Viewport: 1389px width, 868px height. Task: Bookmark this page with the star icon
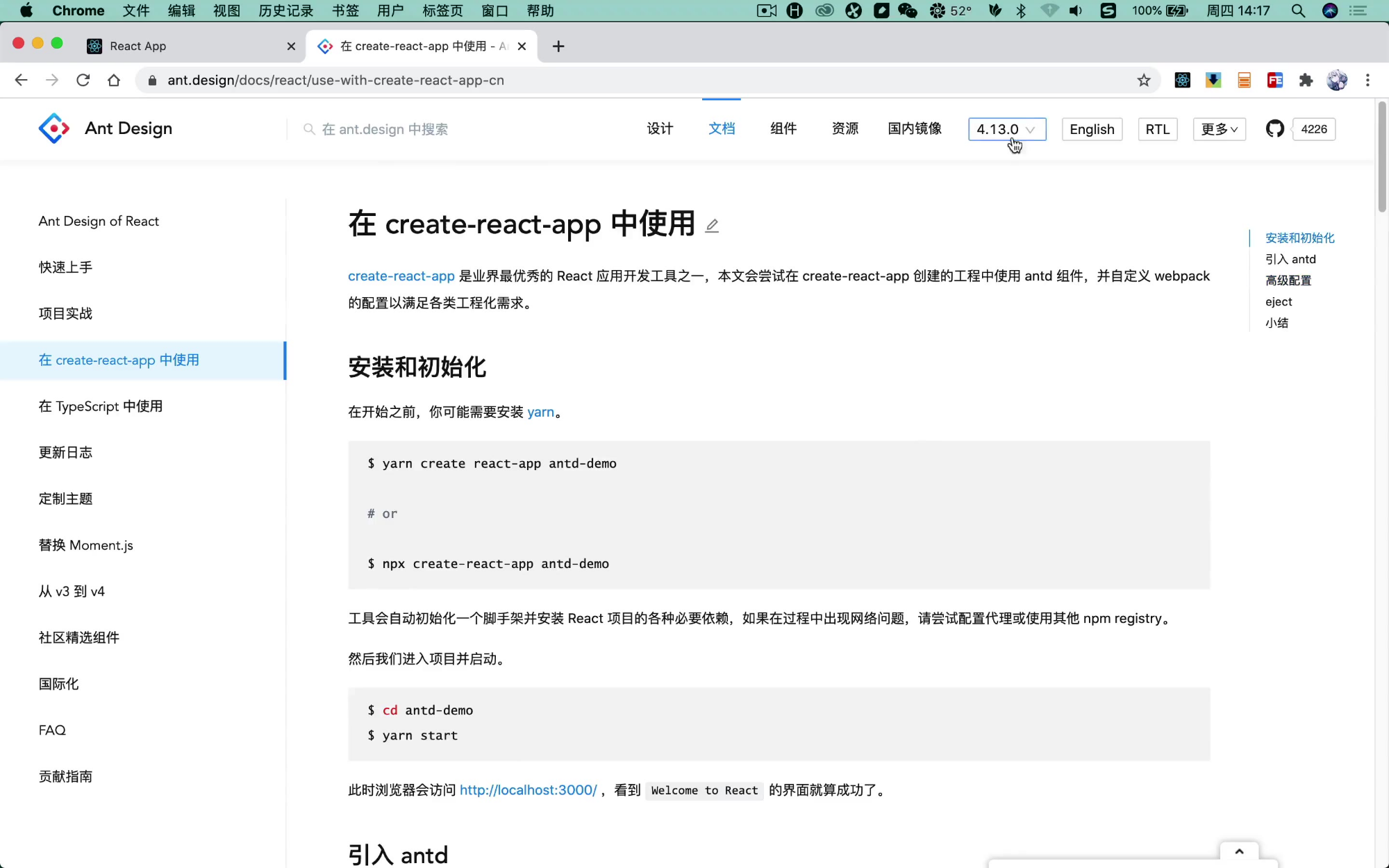[1144, 81]
